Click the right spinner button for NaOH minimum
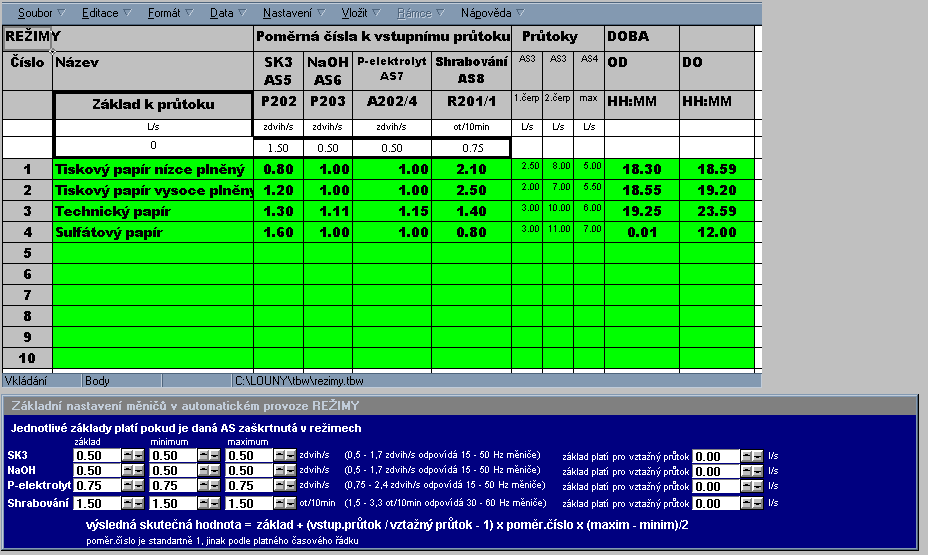Viewport: 928px width, 555px height. click(x=215, y=471)
